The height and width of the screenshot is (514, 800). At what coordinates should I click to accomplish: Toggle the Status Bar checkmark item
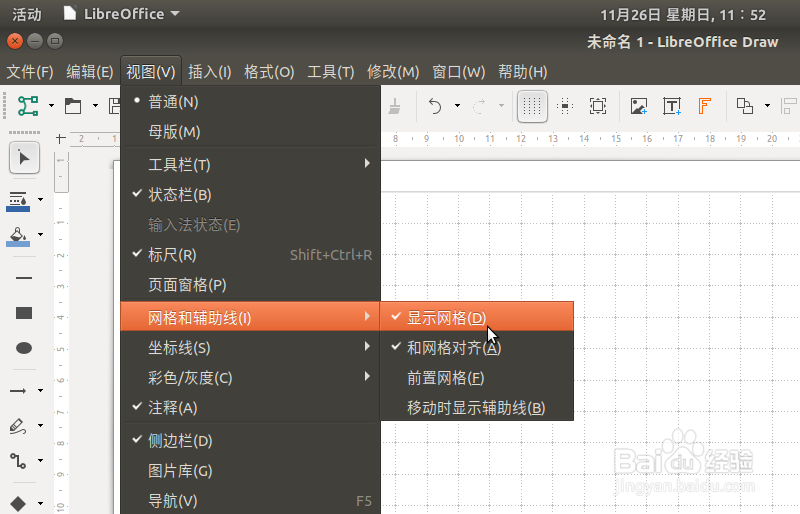pyautogui.click(x=251, y=194)
